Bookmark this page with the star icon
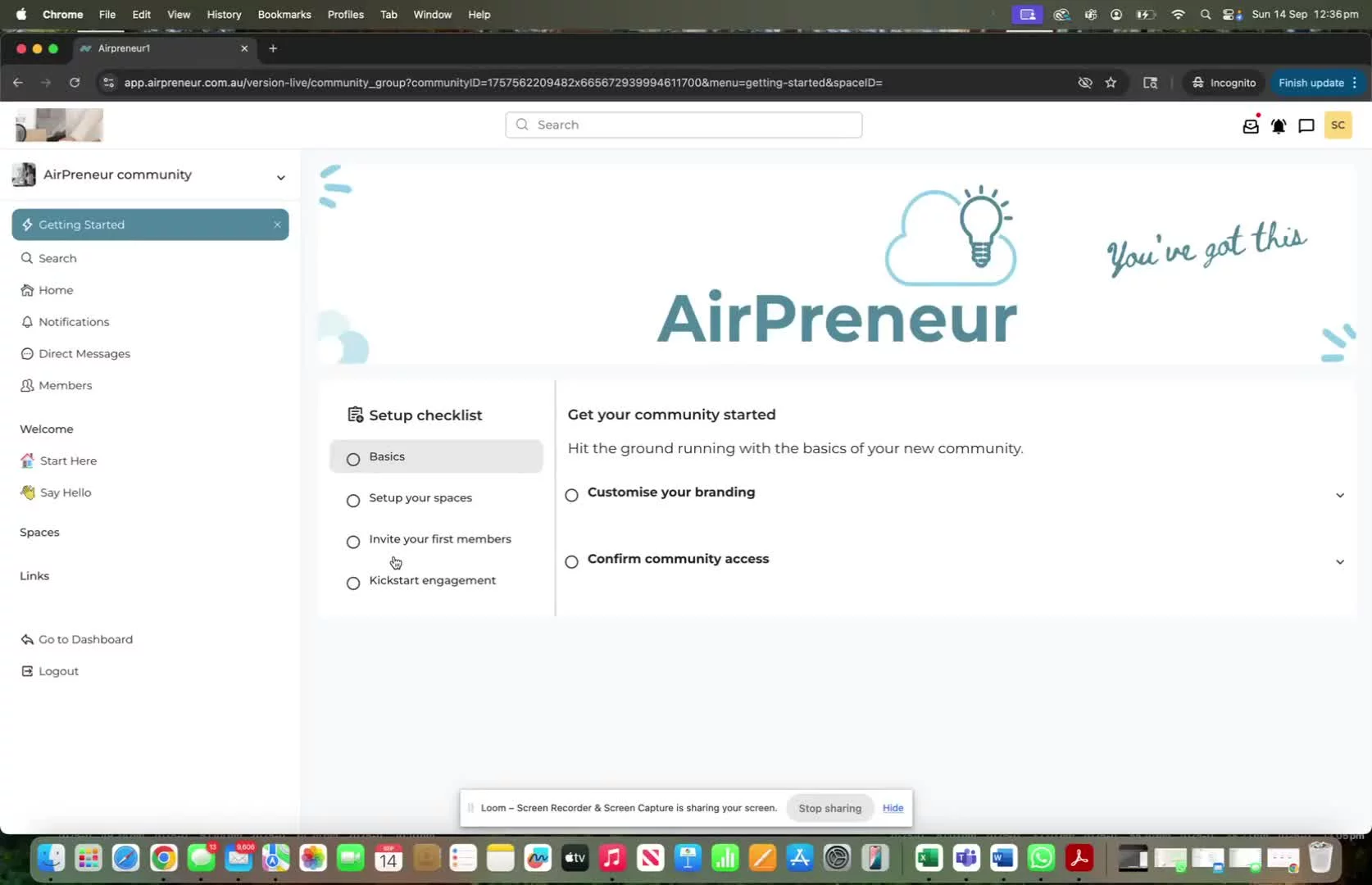 pyautogui.click(x=1111, y=83)
